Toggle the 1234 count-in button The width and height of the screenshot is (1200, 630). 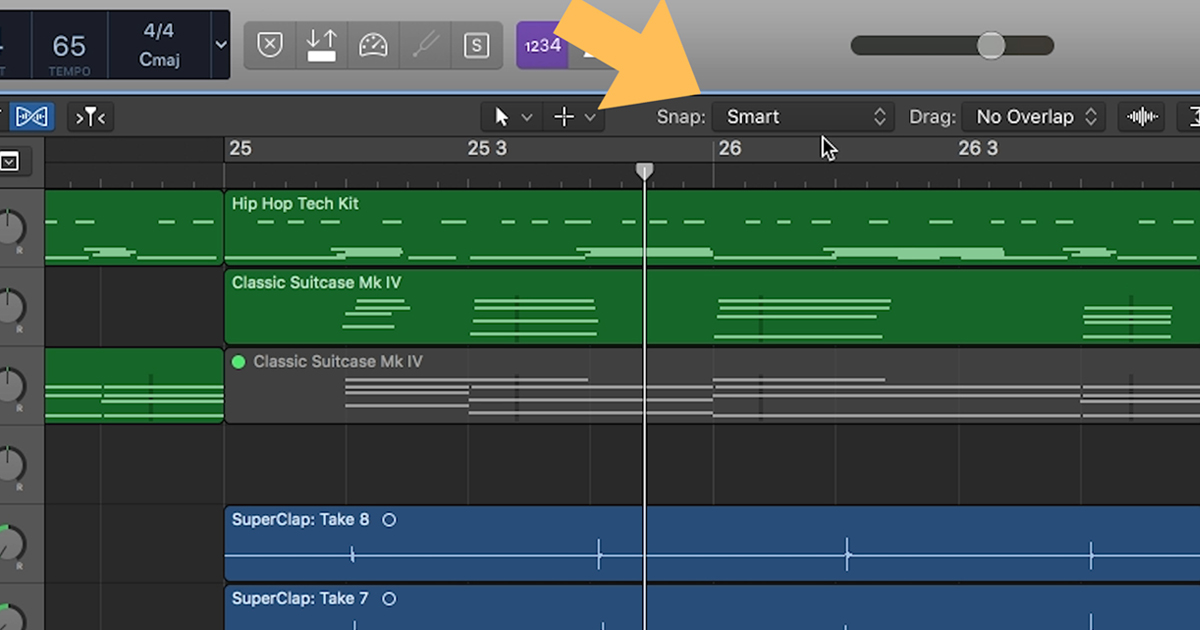(541, 45)
